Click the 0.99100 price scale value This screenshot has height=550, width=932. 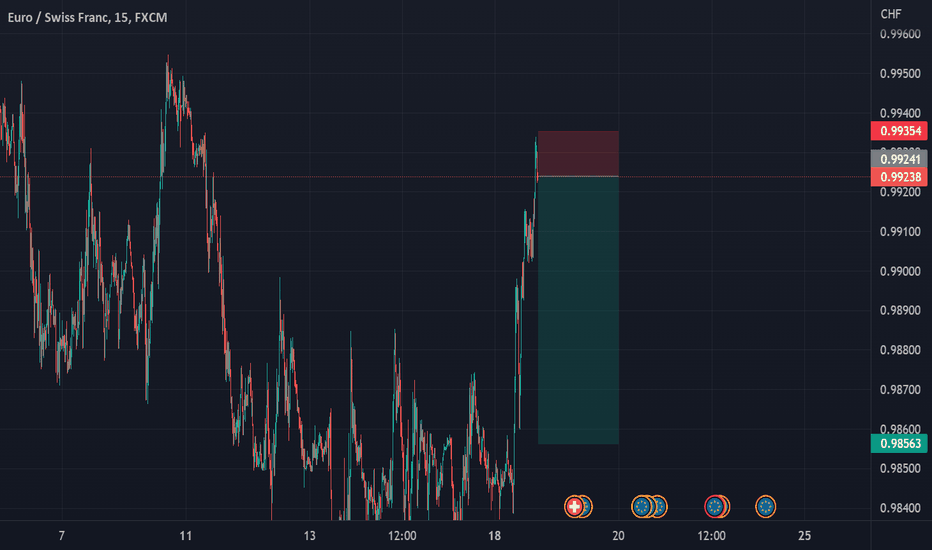[x=900, y=231]
